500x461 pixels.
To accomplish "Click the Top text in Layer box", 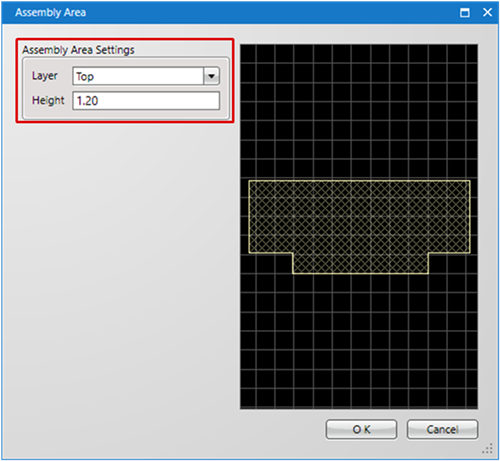I will (85, 77).
